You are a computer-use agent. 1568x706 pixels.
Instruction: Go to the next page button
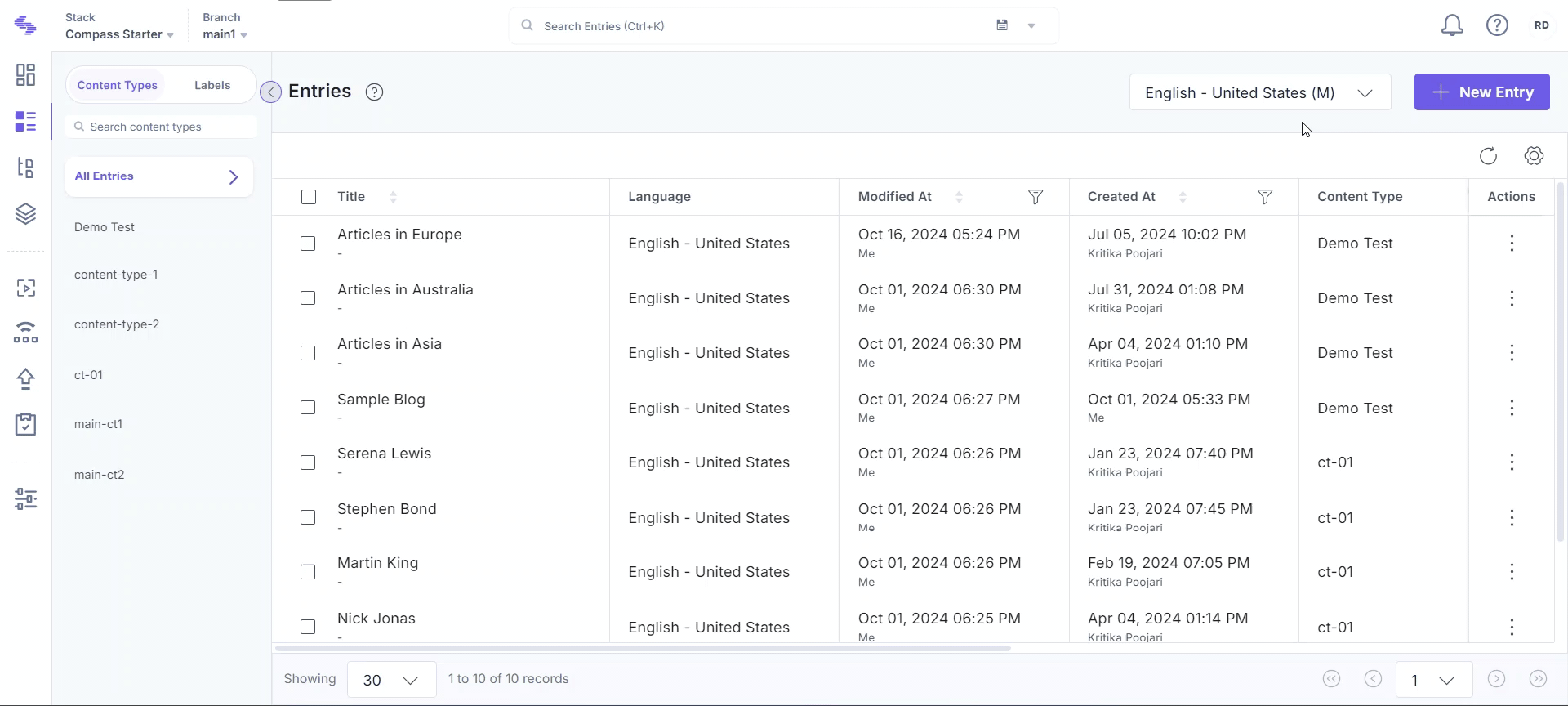coord(1496,679)
